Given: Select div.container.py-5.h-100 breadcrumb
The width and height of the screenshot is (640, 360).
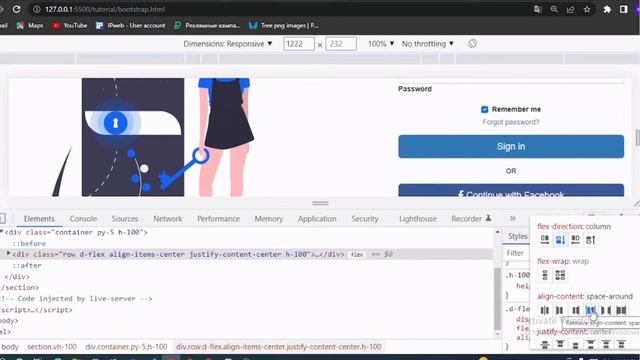Looking at the screenshot, I should 127,347.
